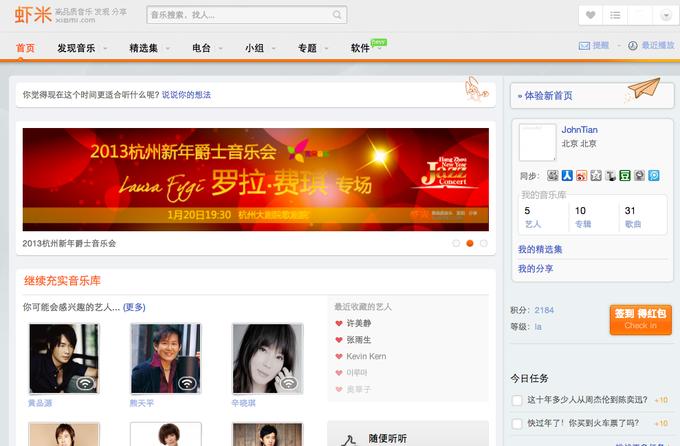
Task: Open the 发现音乐 menu
Action: click(76, 48)
